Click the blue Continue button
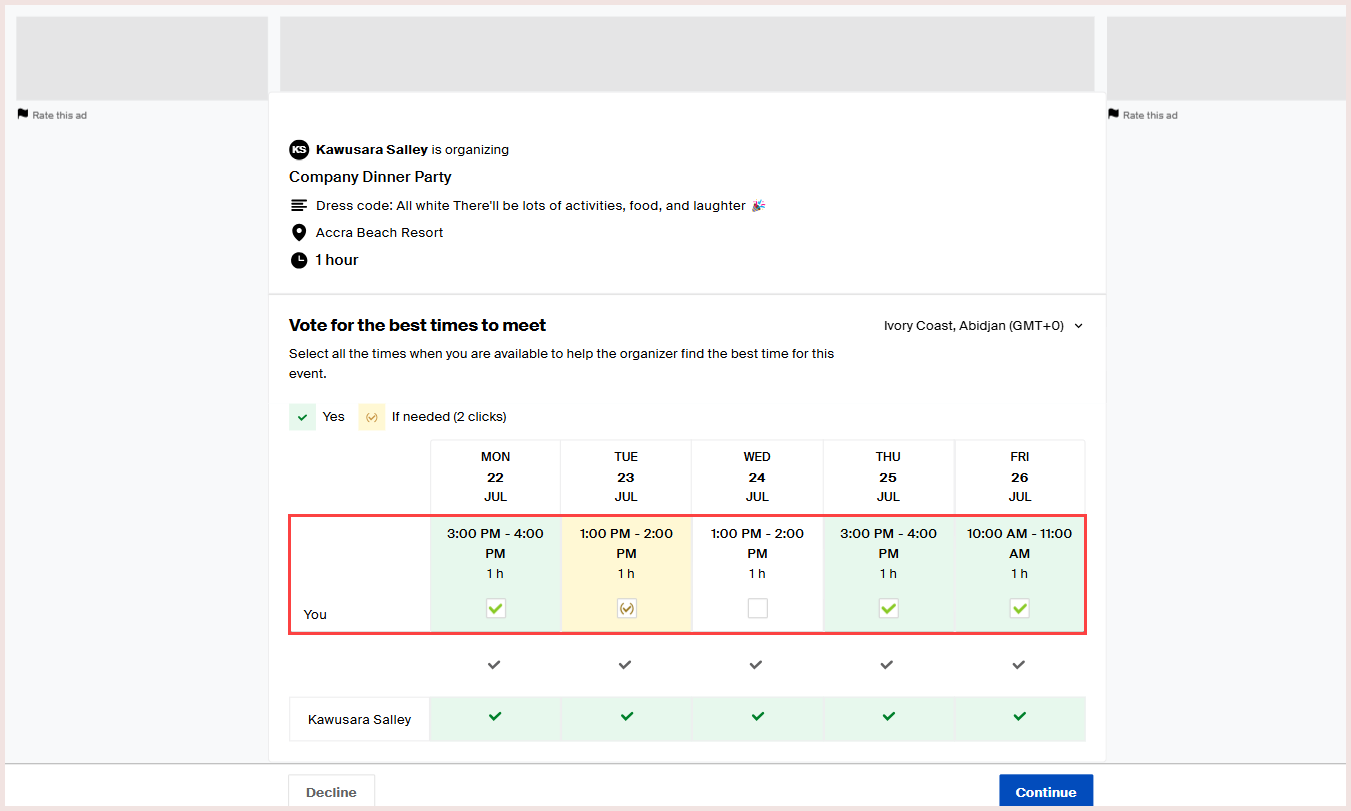 pyautogui.click(x=1046, y=791)
